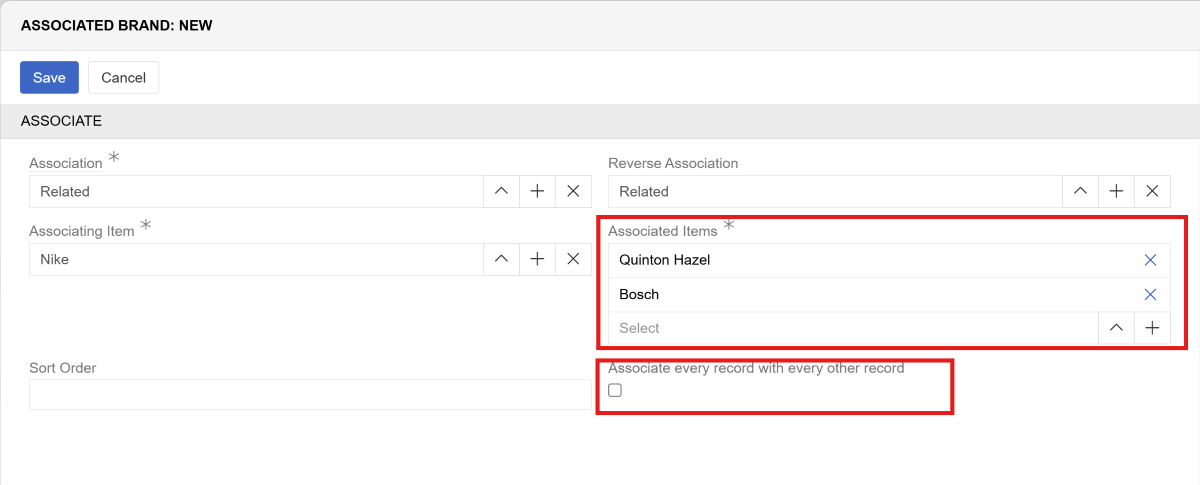This screenshot has height=485, width=1200.
Task: Enable Associate every record with every other record
Action: [x=615, y=390]
